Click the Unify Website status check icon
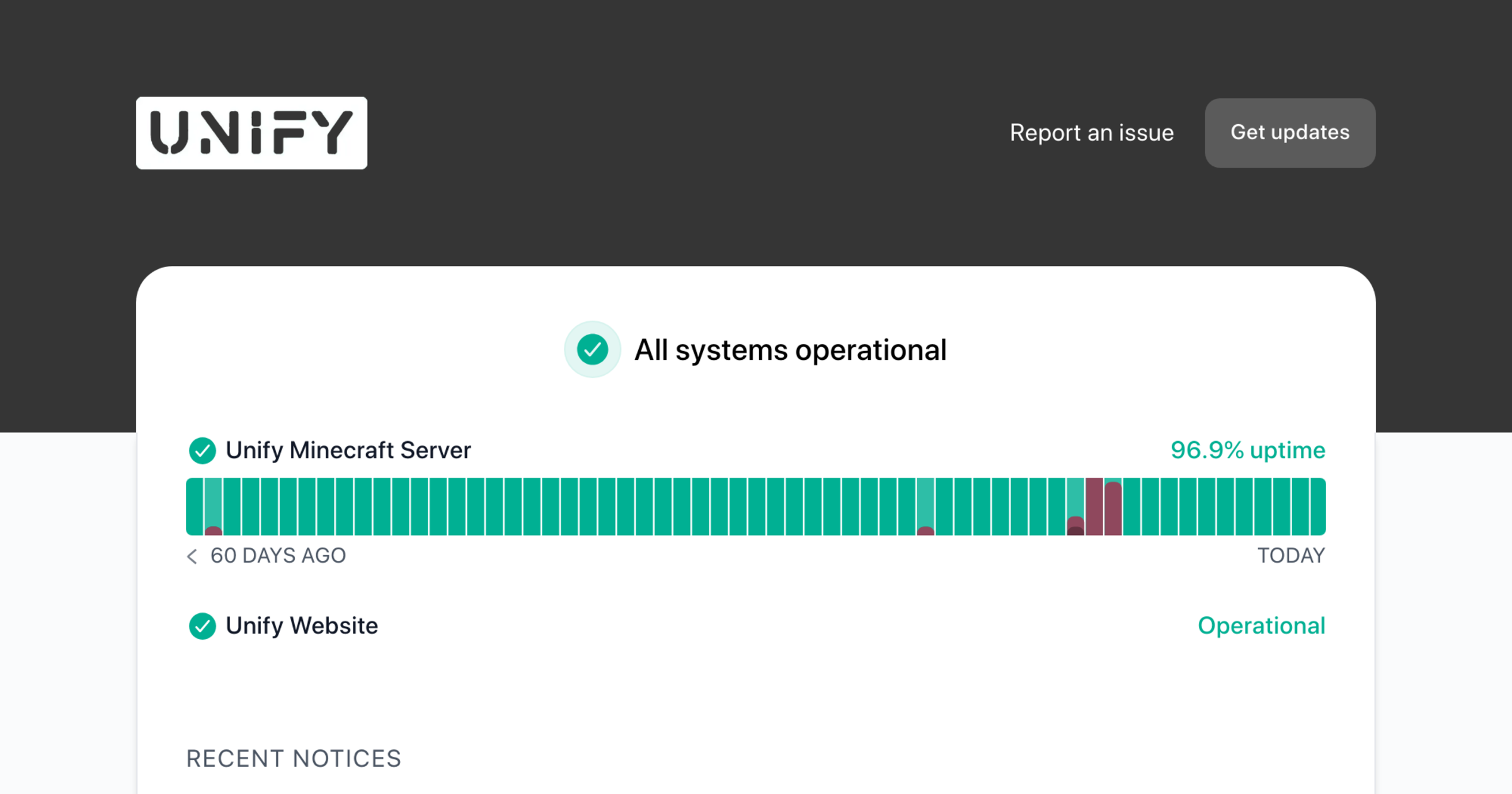 coord(202,626)
